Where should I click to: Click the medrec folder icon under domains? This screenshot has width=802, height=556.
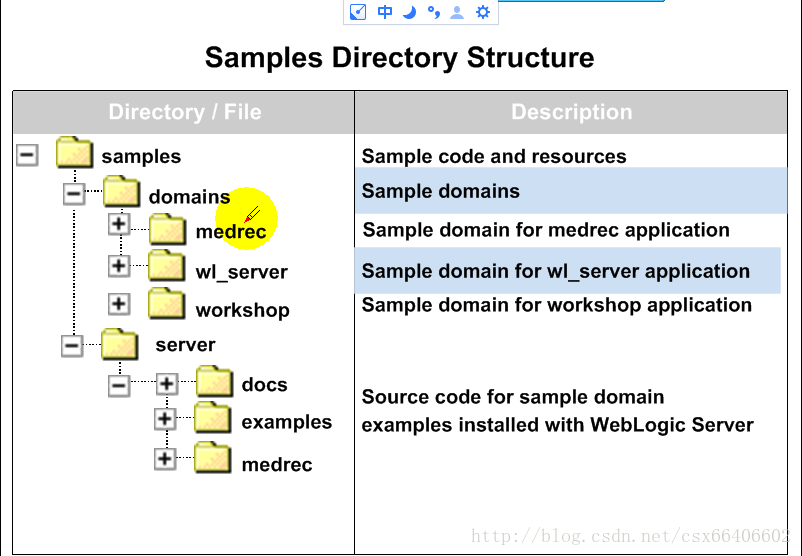[x=167, y=229]
